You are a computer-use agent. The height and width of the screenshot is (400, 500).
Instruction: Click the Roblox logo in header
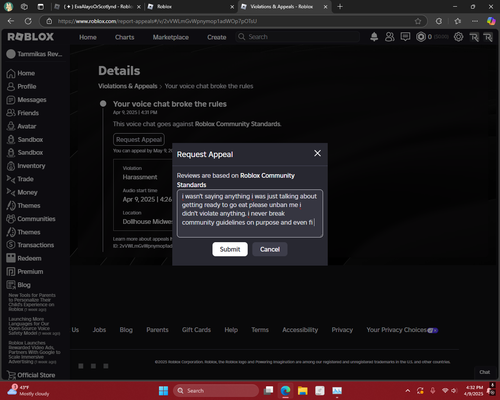[30, 37]
